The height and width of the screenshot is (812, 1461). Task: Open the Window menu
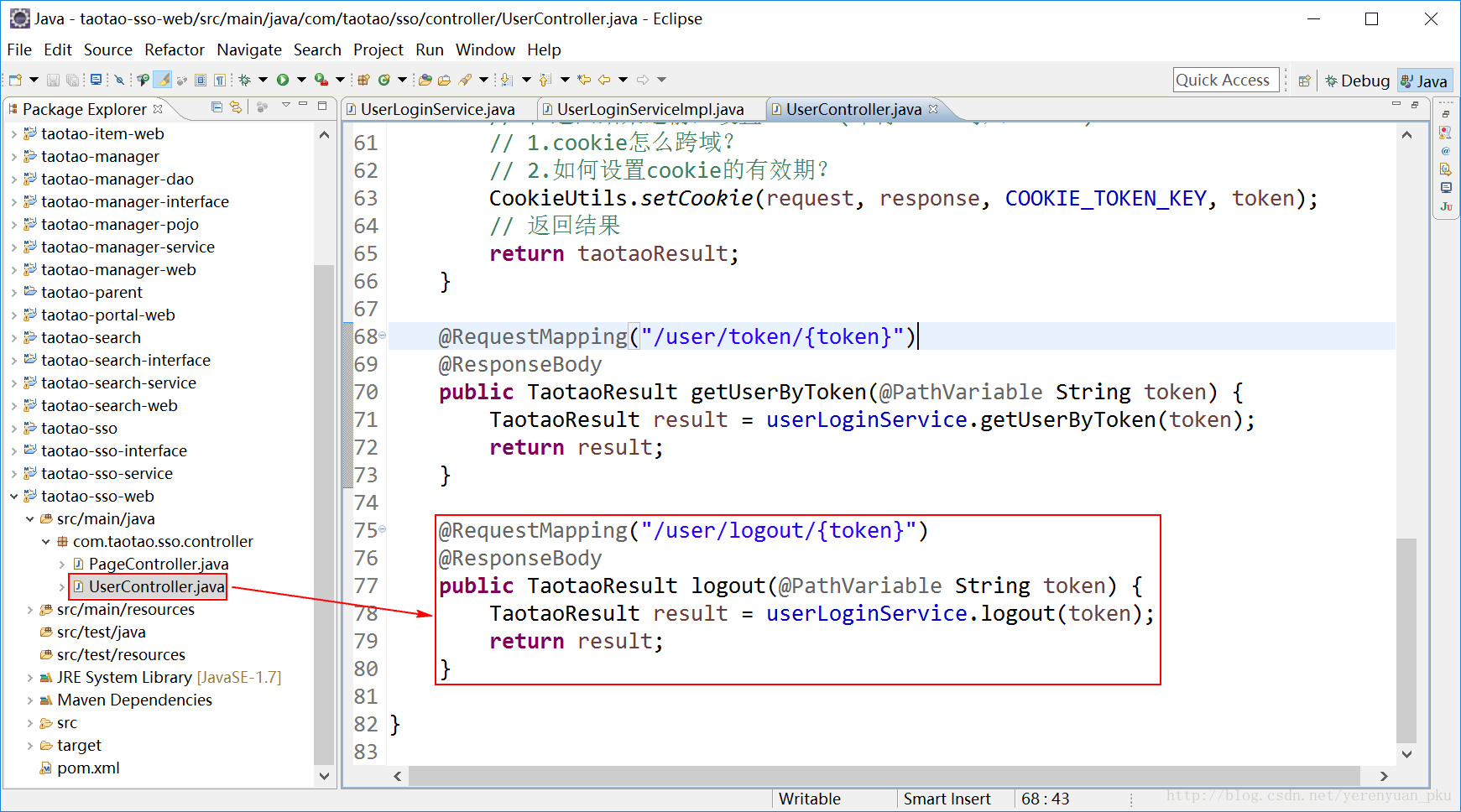pos(485,49)
